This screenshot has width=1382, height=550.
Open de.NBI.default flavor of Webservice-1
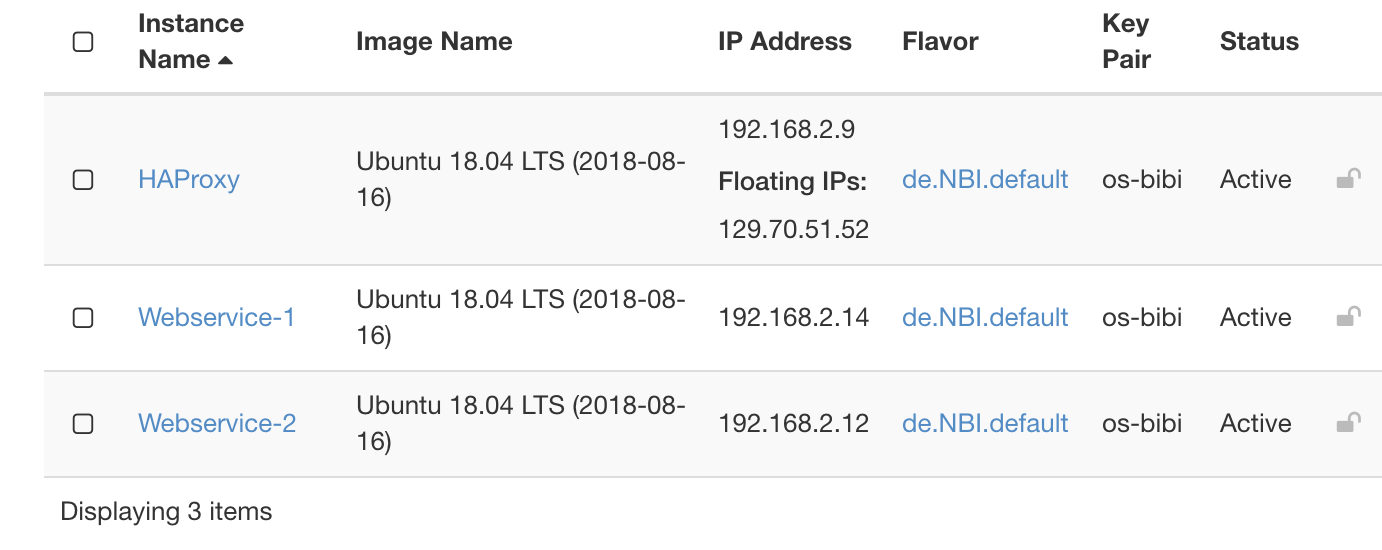point(985,318)
